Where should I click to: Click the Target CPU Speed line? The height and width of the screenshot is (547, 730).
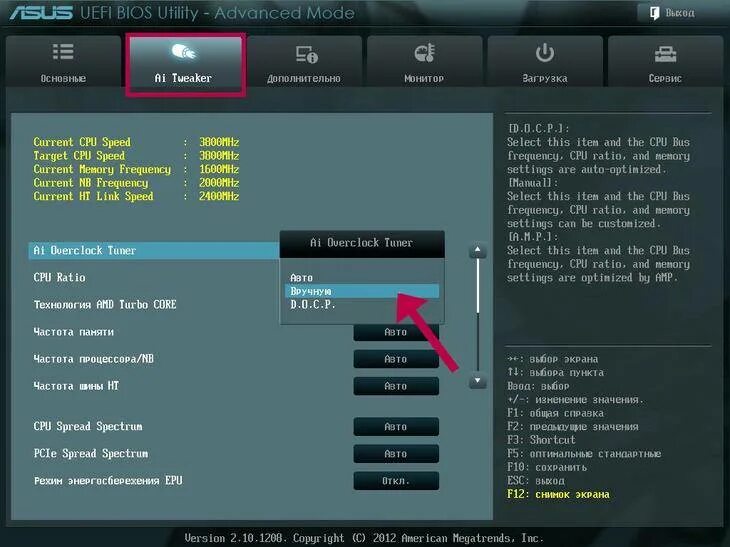[x=136, y=155]
